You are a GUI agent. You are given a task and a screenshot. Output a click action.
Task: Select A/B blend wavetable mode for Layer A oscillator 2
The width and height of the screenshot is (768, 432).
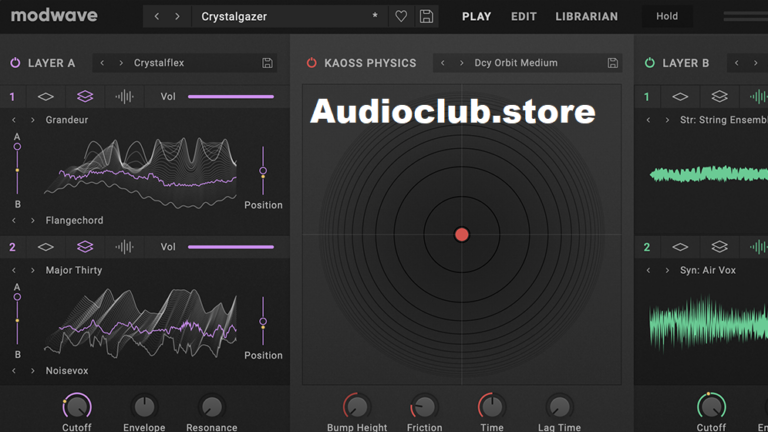tap(85, 247)
